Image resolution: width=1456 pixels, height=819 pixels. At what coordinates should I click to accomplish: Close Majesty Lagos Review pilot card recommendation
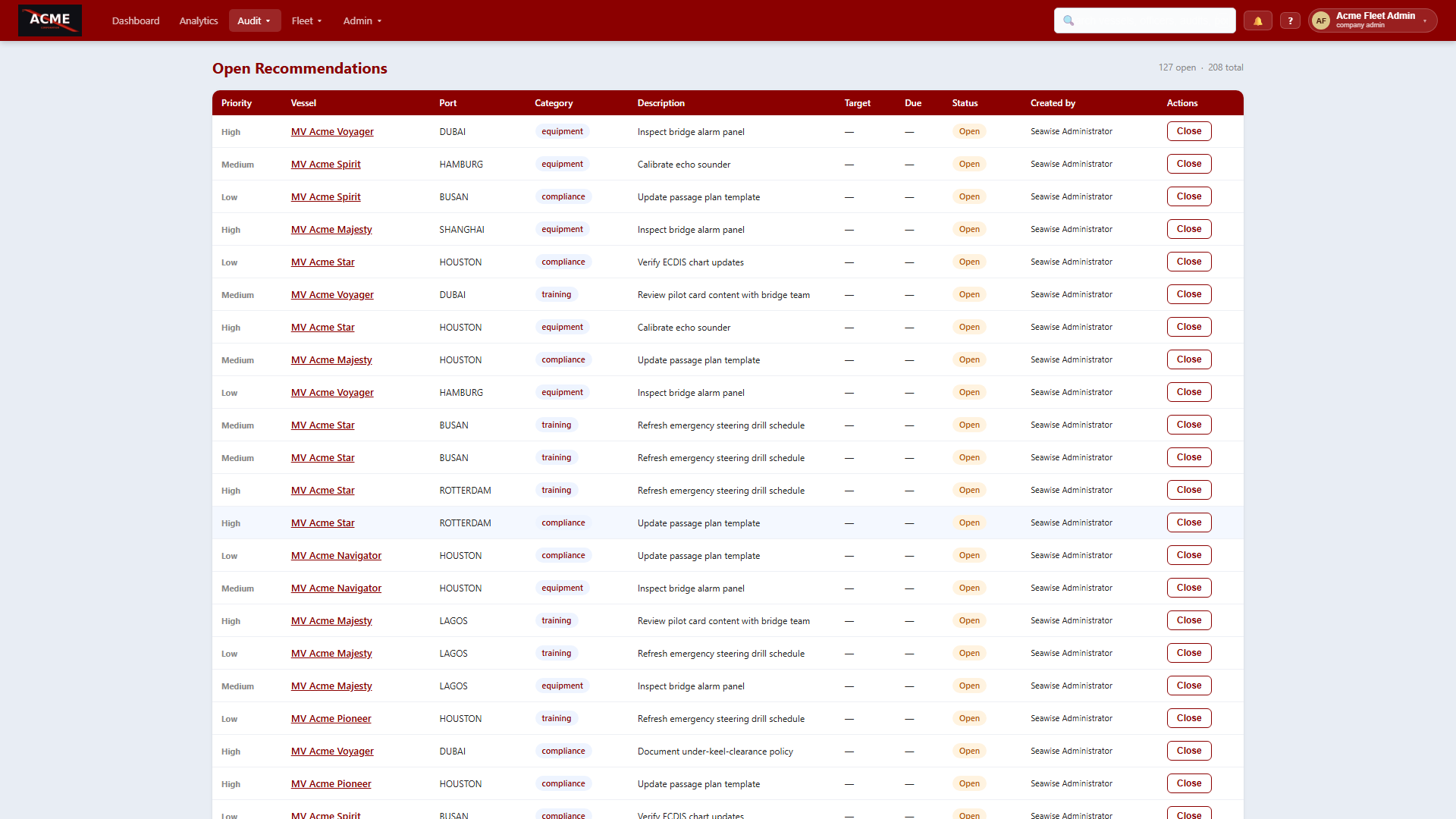[1189, 620]
